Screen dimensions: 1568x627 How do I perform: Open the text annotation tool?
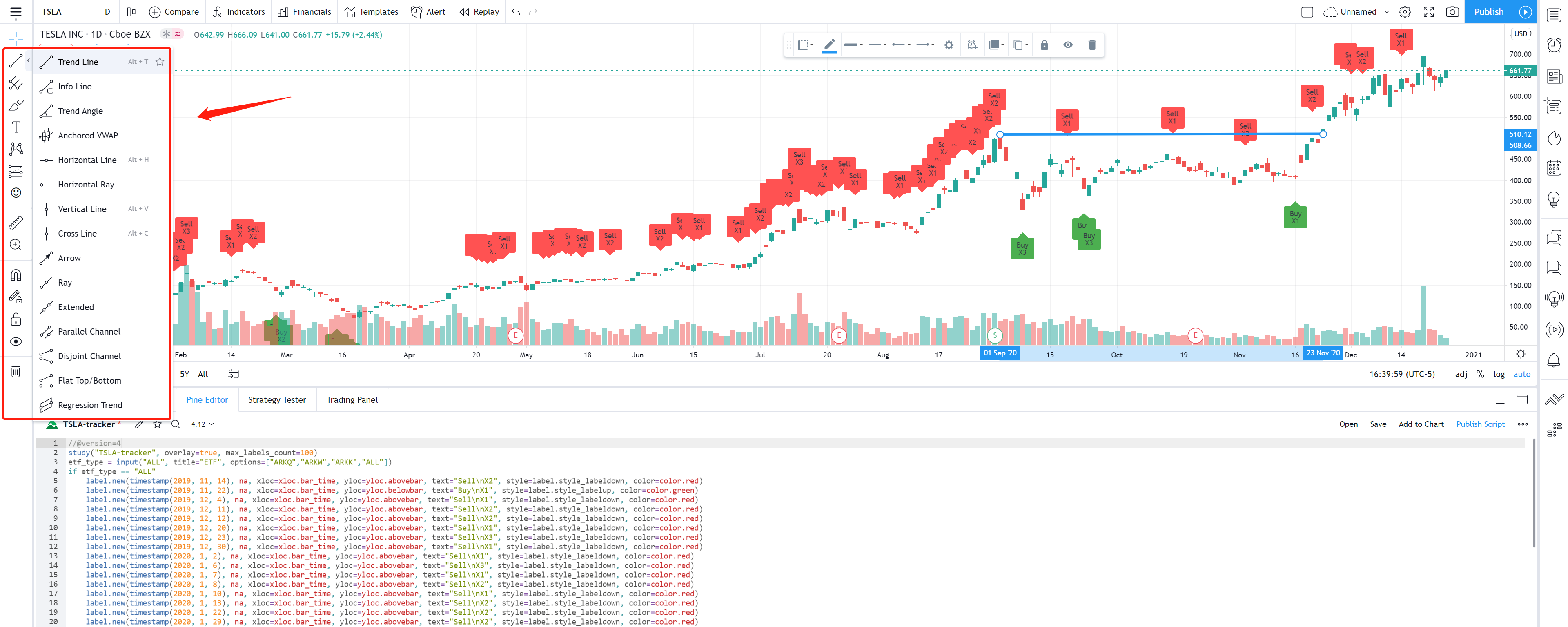[16, 127]
